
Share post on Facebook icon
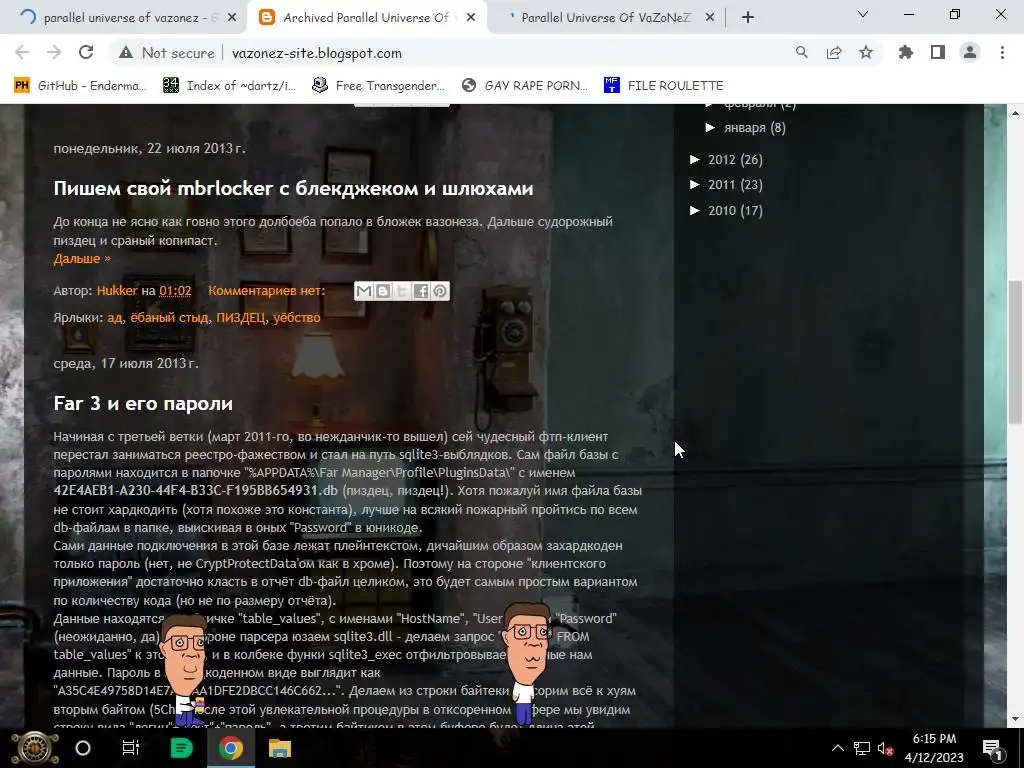(421, 291)
